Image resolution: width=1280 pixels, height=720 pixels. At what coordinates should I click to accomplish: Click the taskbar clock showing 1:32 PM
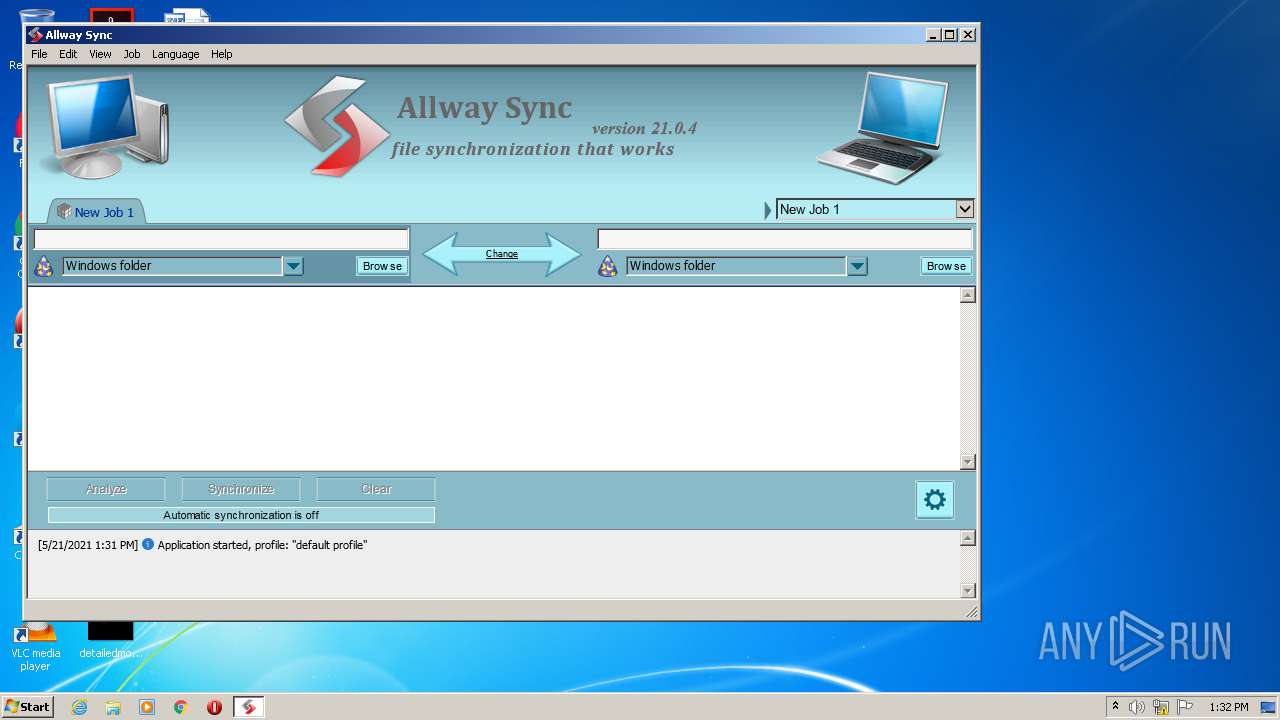pos(1229,707)
